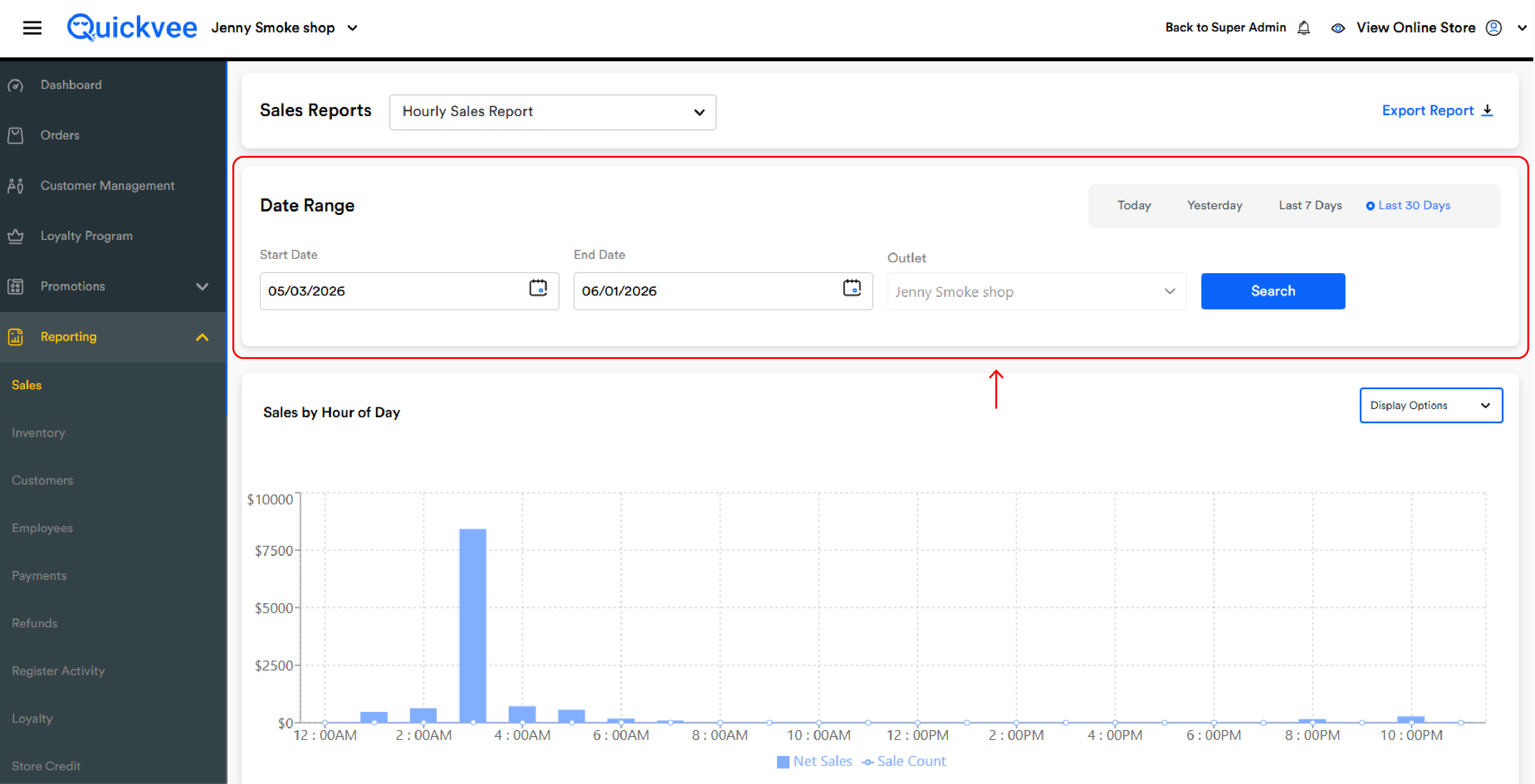Click the Promotions icon
Image resolution: width=1535 pixels, height=784 pixels.
(16, 287)
